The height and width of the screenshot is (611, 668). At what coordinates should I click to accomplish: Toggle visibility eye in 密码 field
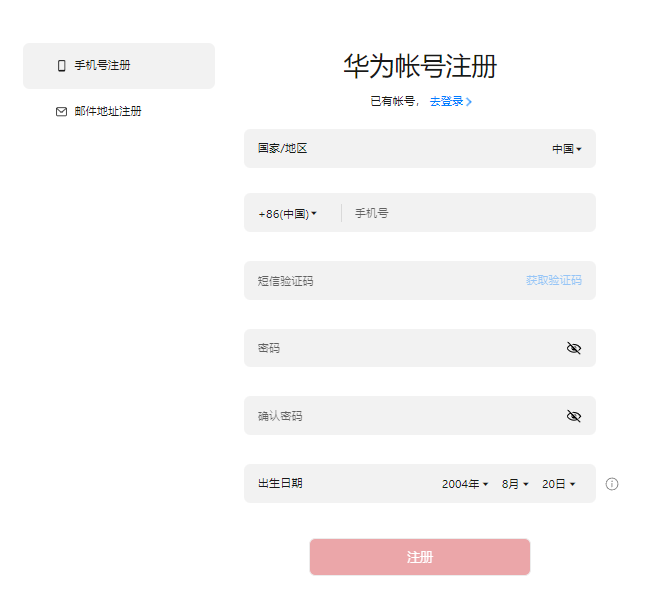point(574,348)
